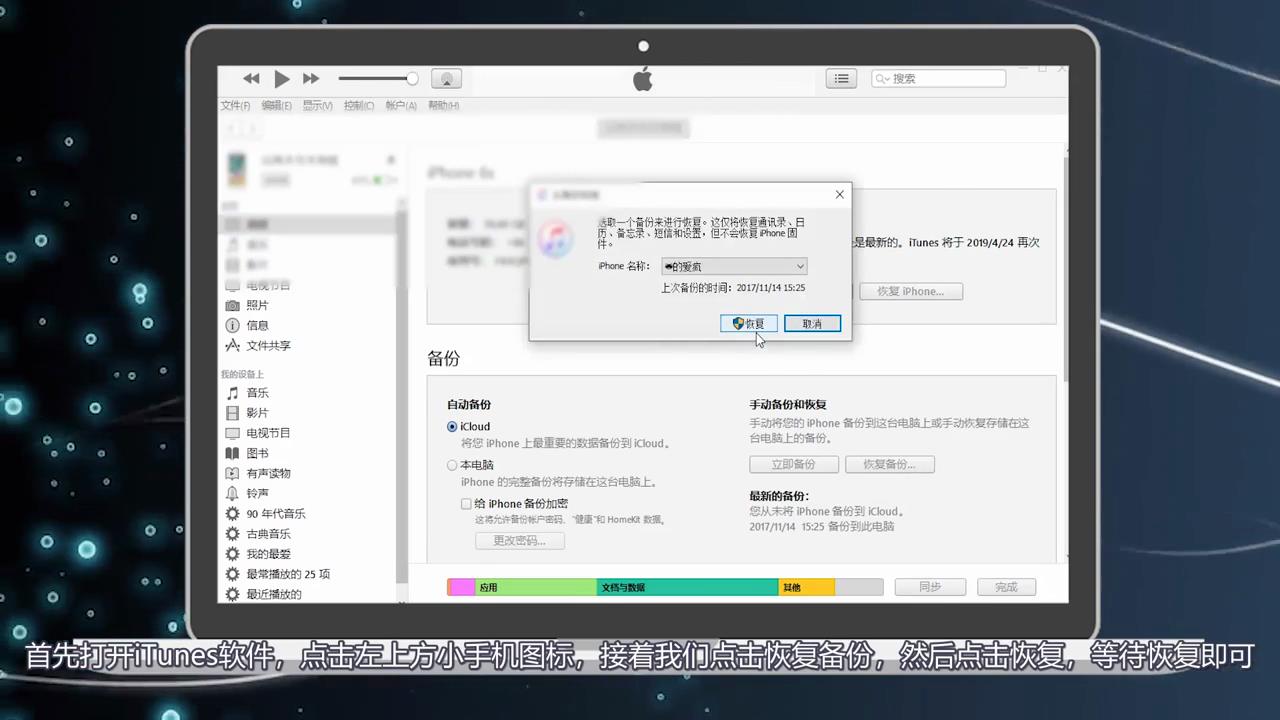Click the 更改密码... button
Screen dimensions: 1280x720
pos(520,540)
